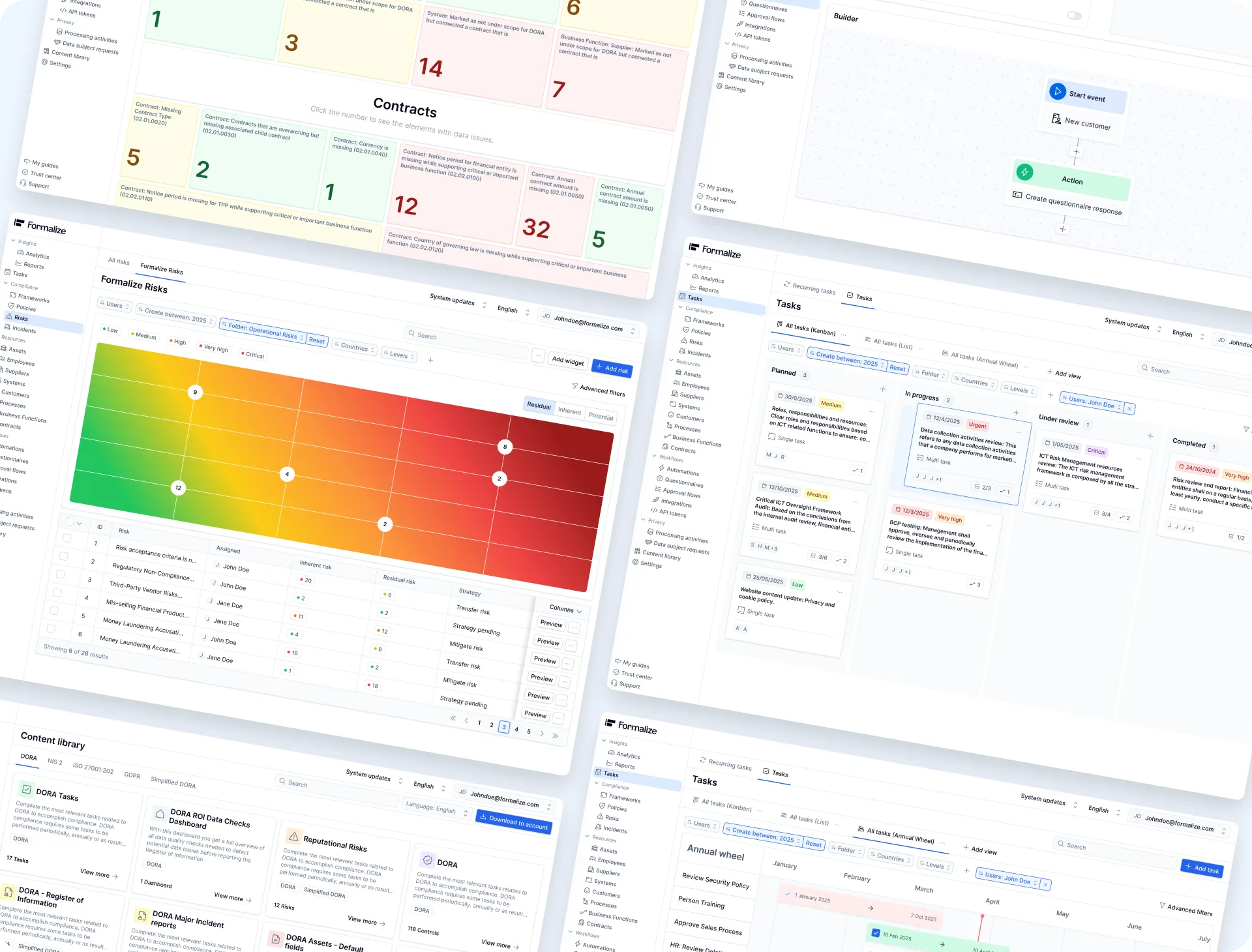The height and width of the screenshot is (952, 1252).
Task: Click Reset beside Folder: Operational Risks
Action: [317, 340]
